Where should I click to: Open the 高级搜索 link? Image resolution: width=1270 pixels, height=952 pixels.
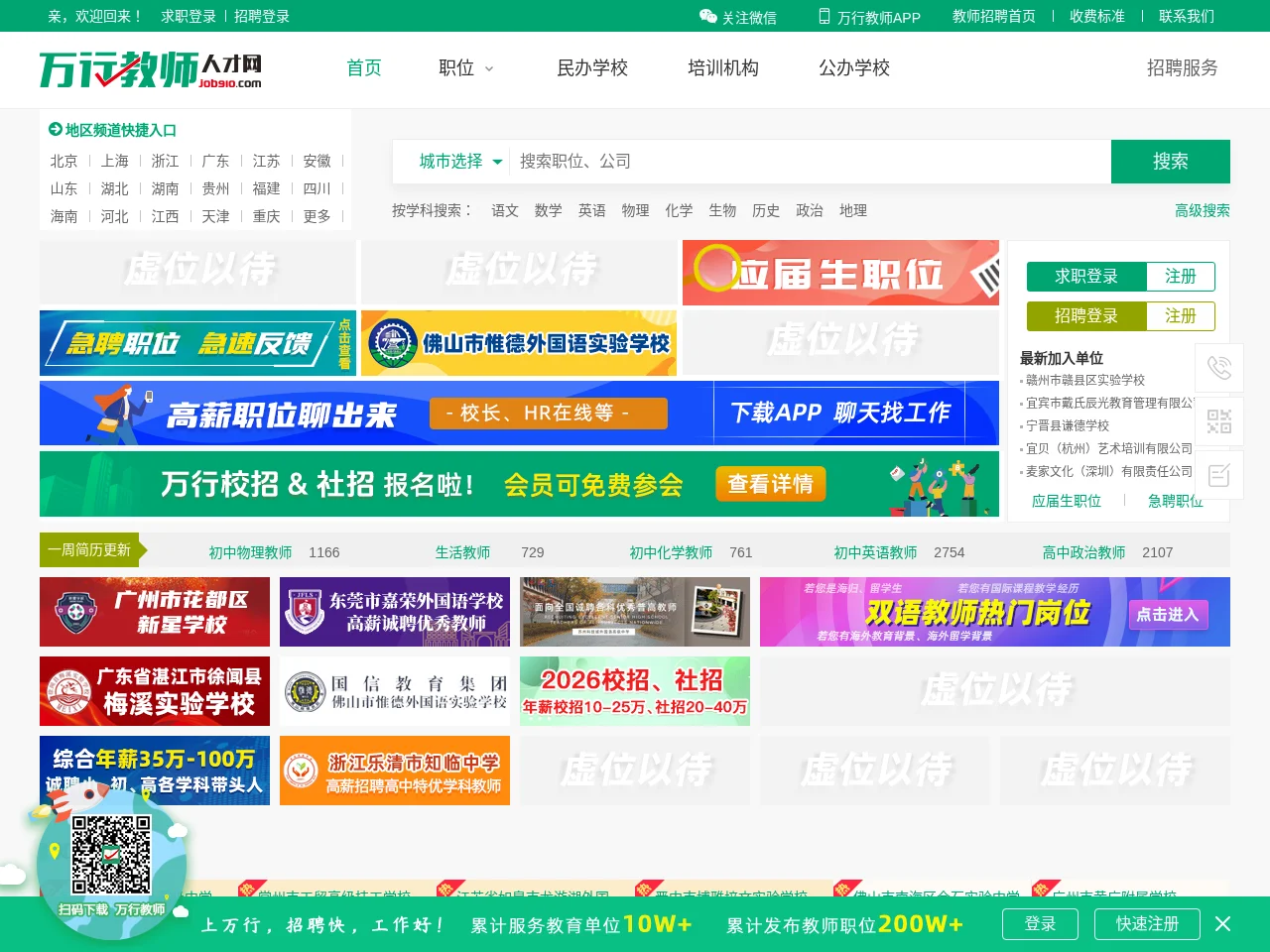click(1203, 210)
